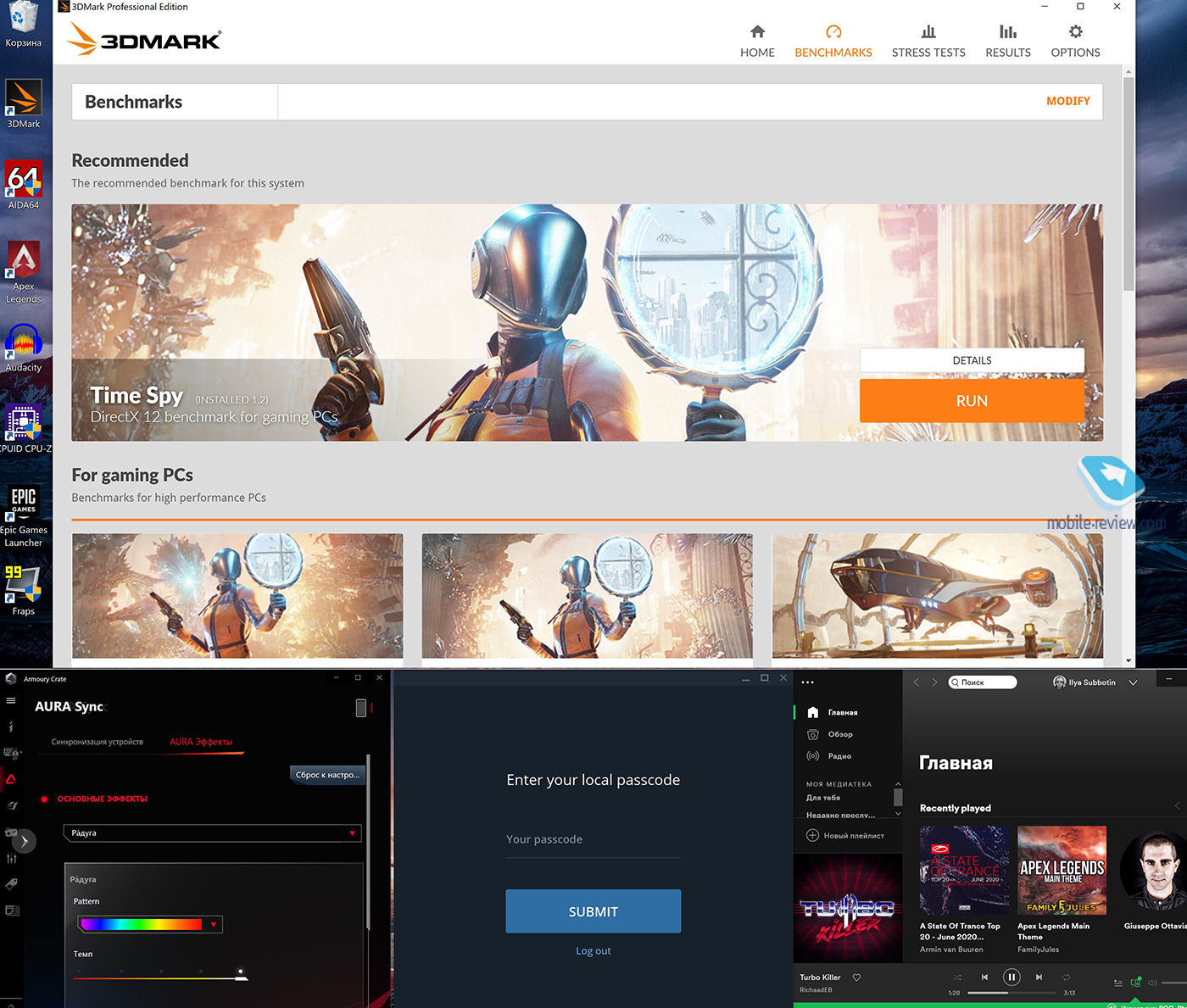Toggle repeat in Spotify player
The height and width of the screenshot is (1008, 1187).
1066,977
